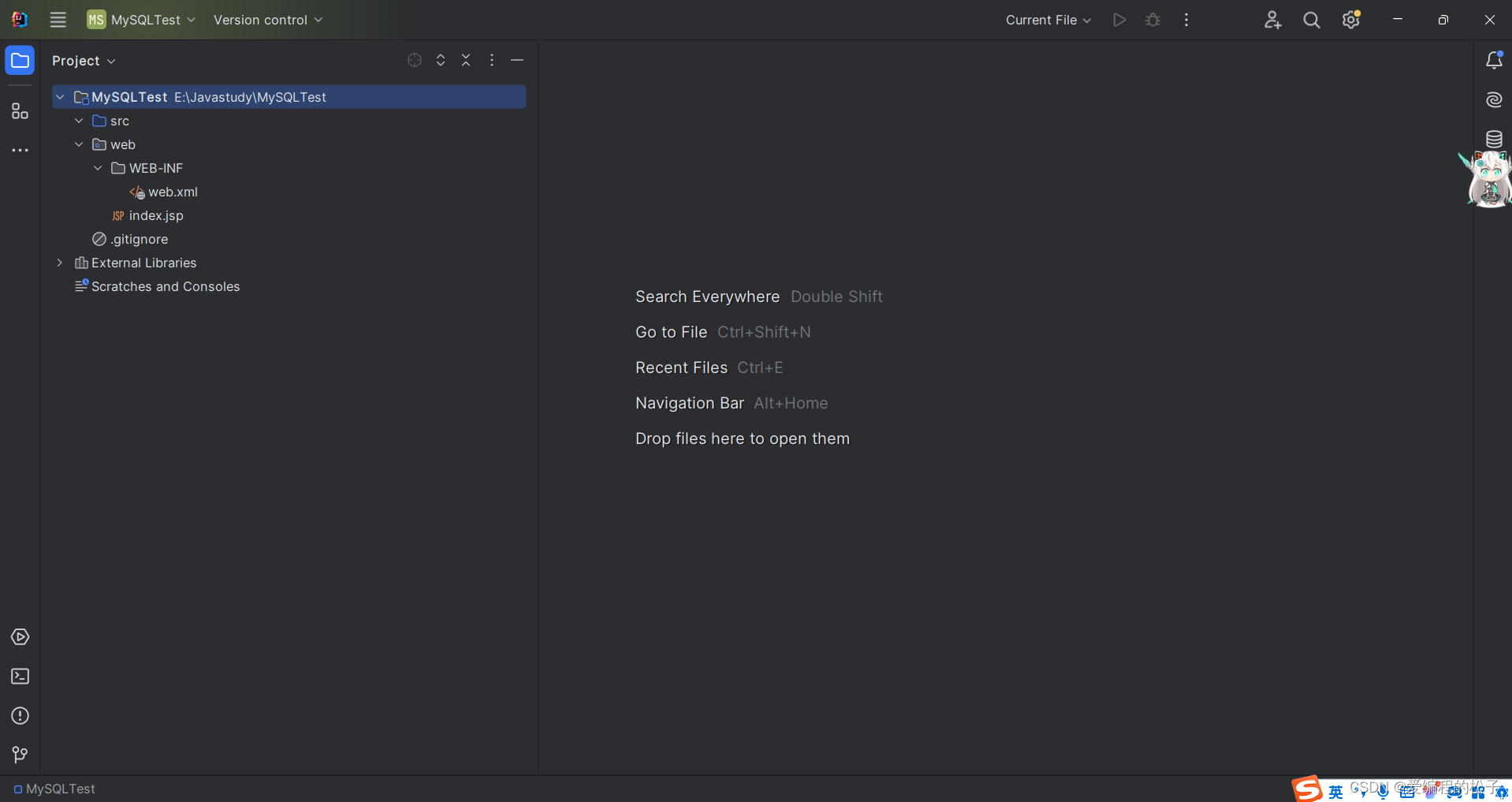Screen dimensions: 1512x802
Task: Open the Services tool window
Action: pos(20,636)
